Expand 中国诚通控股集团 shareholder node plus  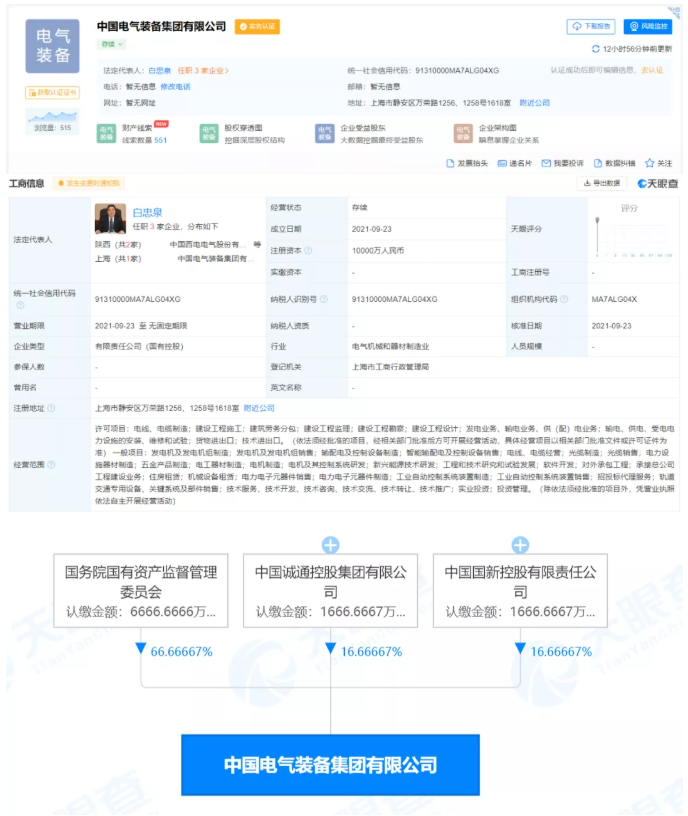click(330, 545)
